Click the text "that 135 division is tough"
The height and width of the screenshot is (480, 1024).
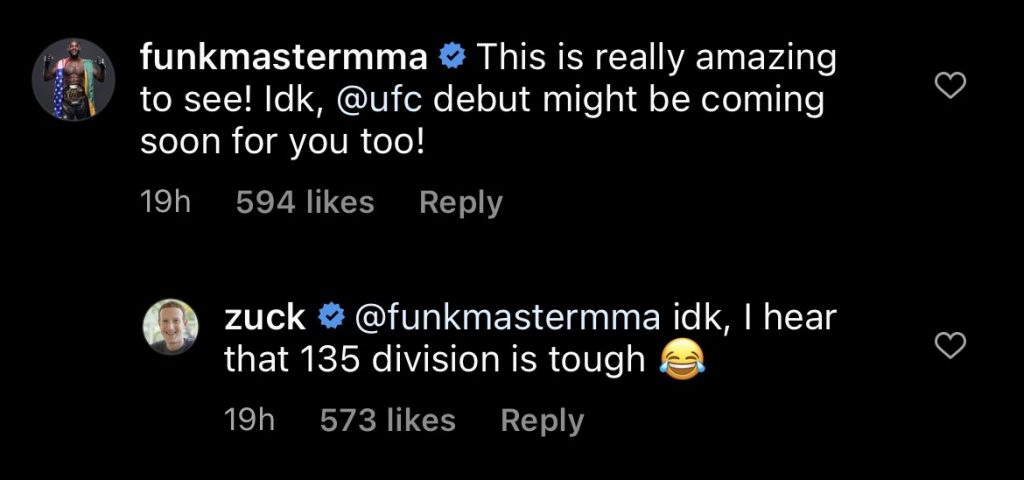(435, 360)
